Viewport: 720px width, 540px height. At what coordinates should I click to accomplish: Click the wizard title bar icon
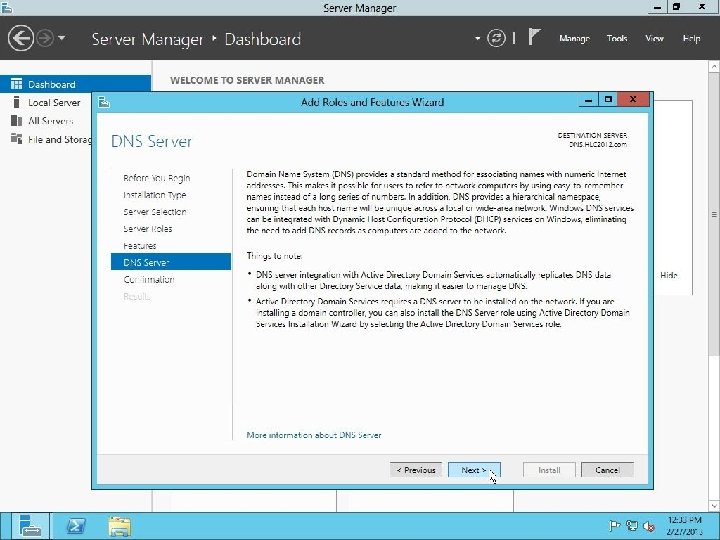(x=104, y=102)
